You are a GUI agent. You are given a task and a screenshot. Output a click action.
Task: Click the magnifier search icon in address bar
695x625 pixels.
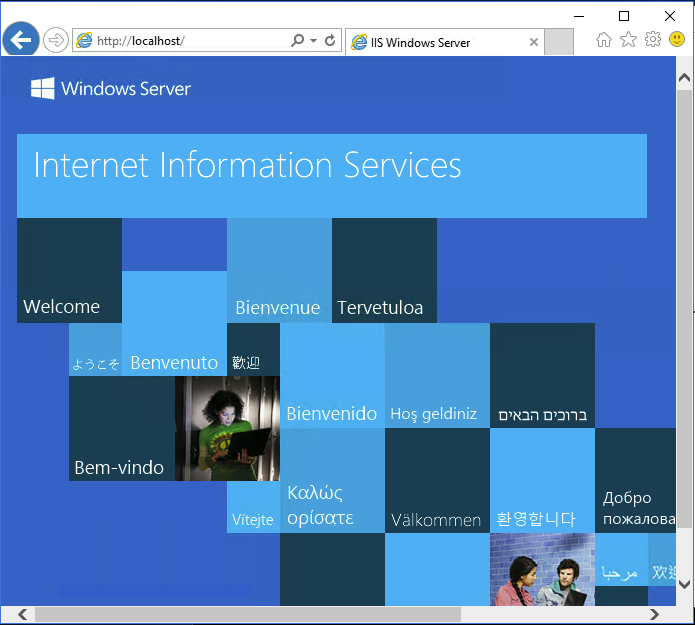pyautogui.click(x=297, y=40)
